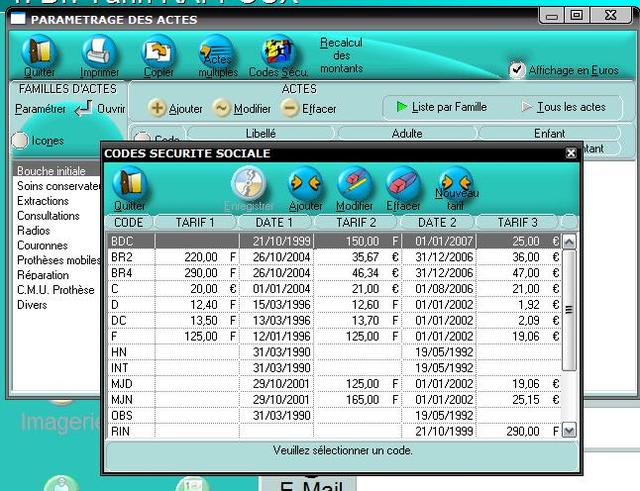Screen dimensions: 640x491
Task: Click the Nouveau tarif icon
Action: (x=455, y=184)
